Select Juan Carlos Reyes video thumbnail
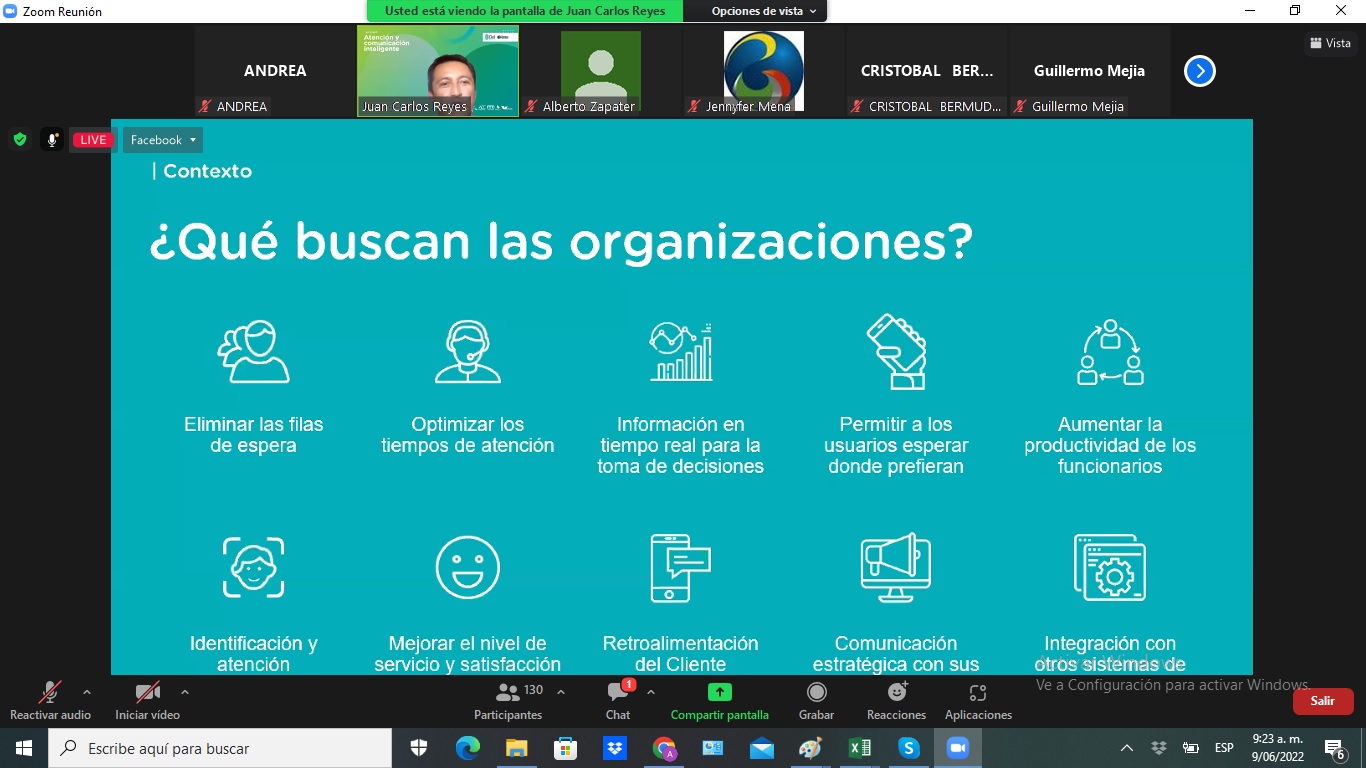This screenshot has height=768, width=1366. [x=438, y=71]
